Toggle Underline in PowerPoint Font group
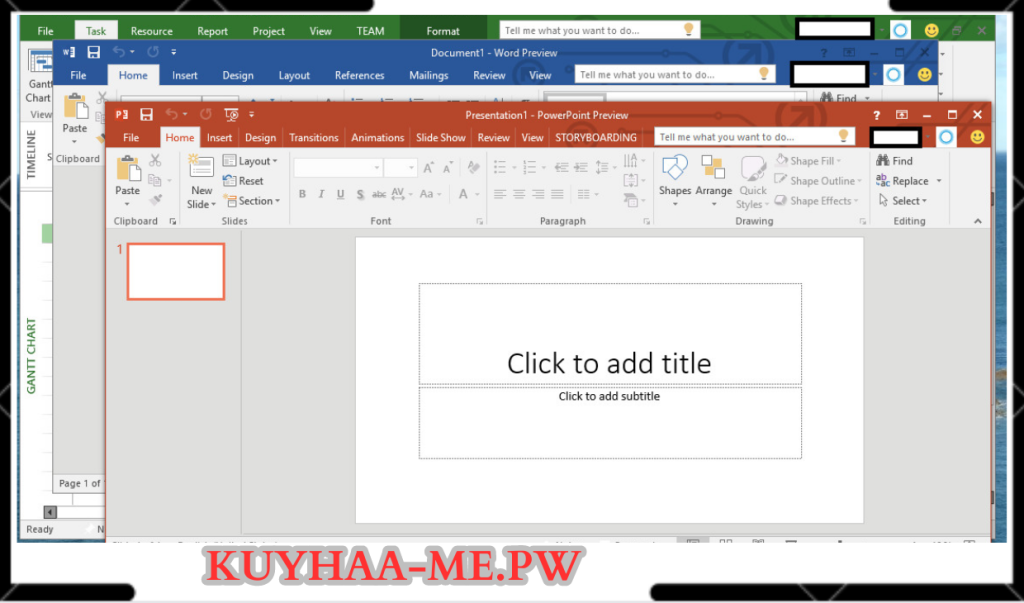This screenshot has width=1024, height=603. tap(340, 194)
